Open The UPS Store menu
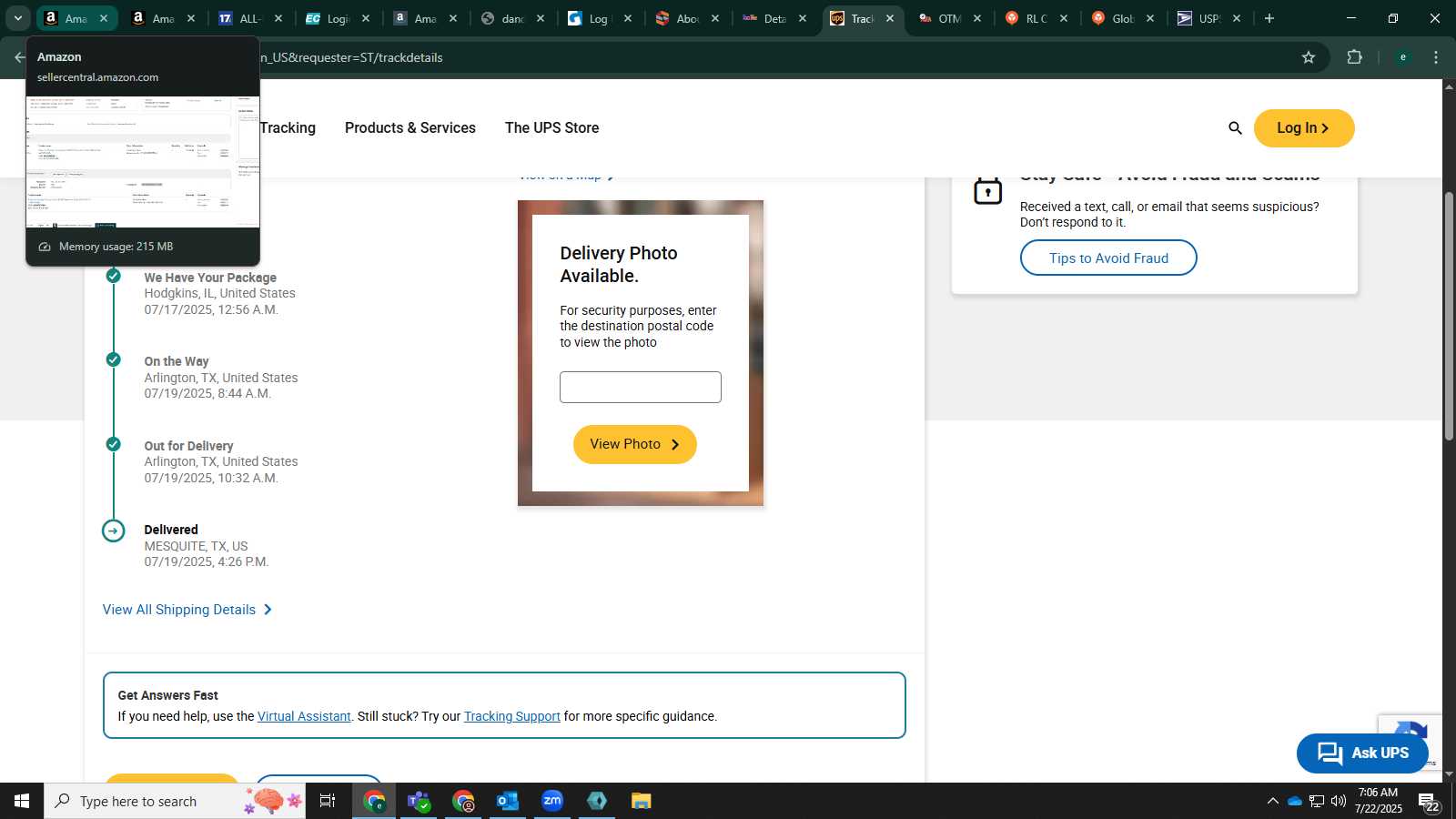 551,128
